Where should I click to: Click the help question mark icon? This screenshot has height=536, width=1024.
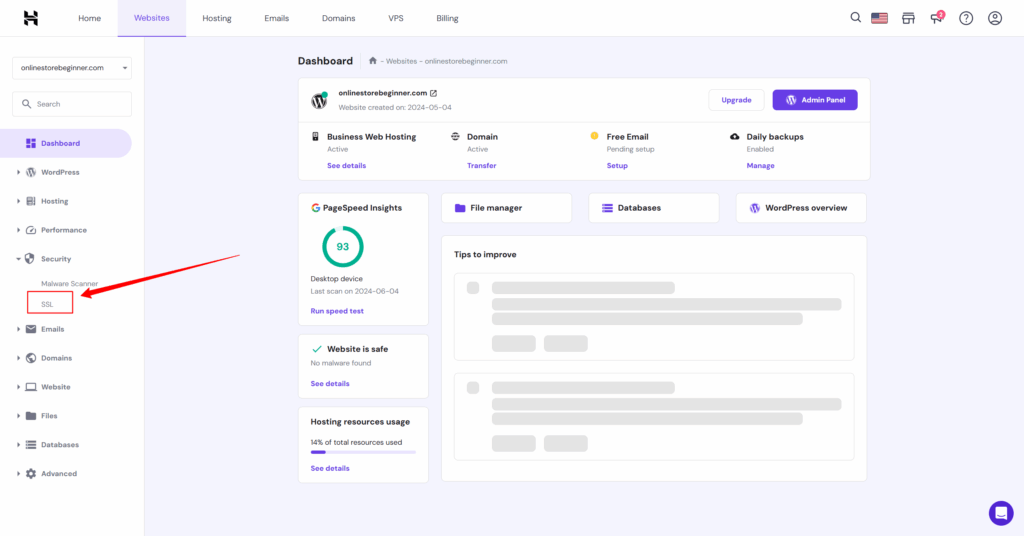tap(966, 18)
